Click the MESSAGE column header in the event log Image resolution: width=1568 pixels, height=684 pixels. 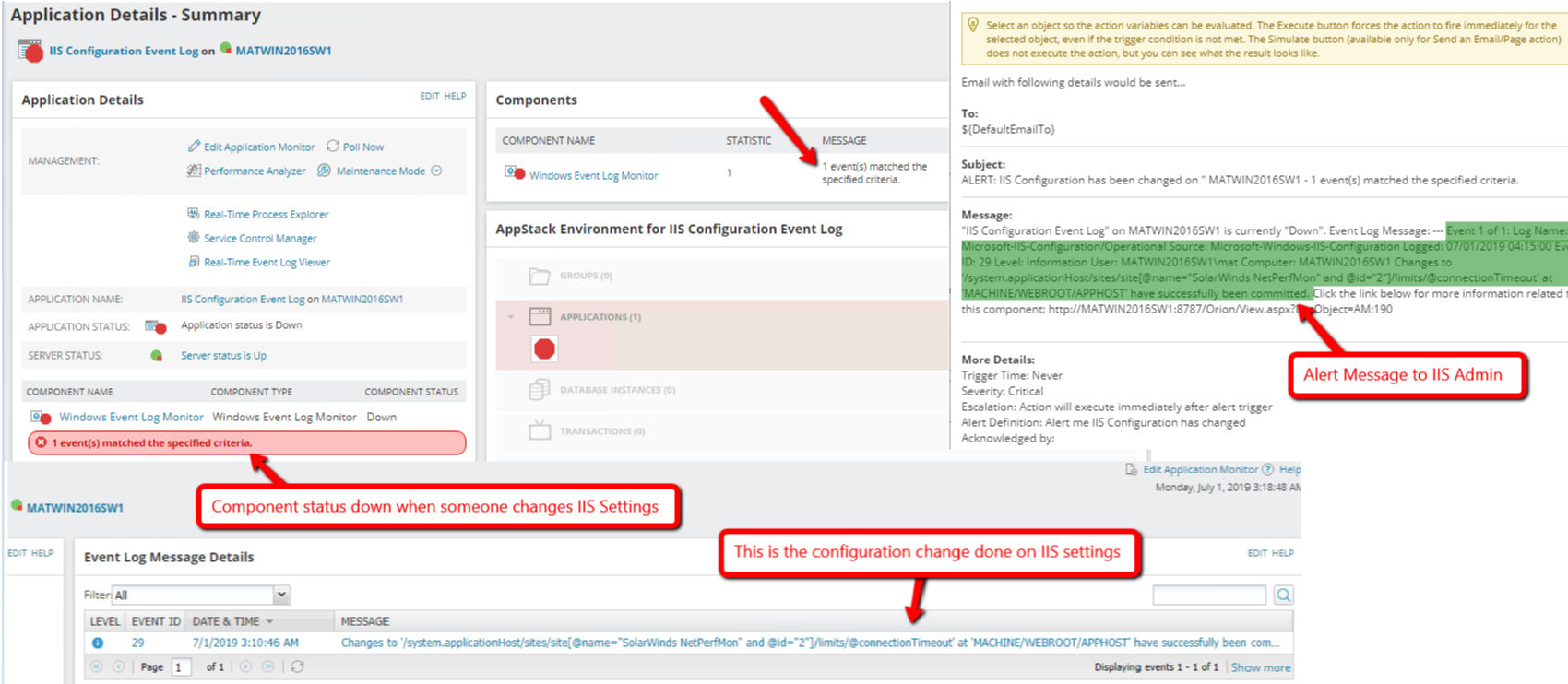[x=365, y=621]
